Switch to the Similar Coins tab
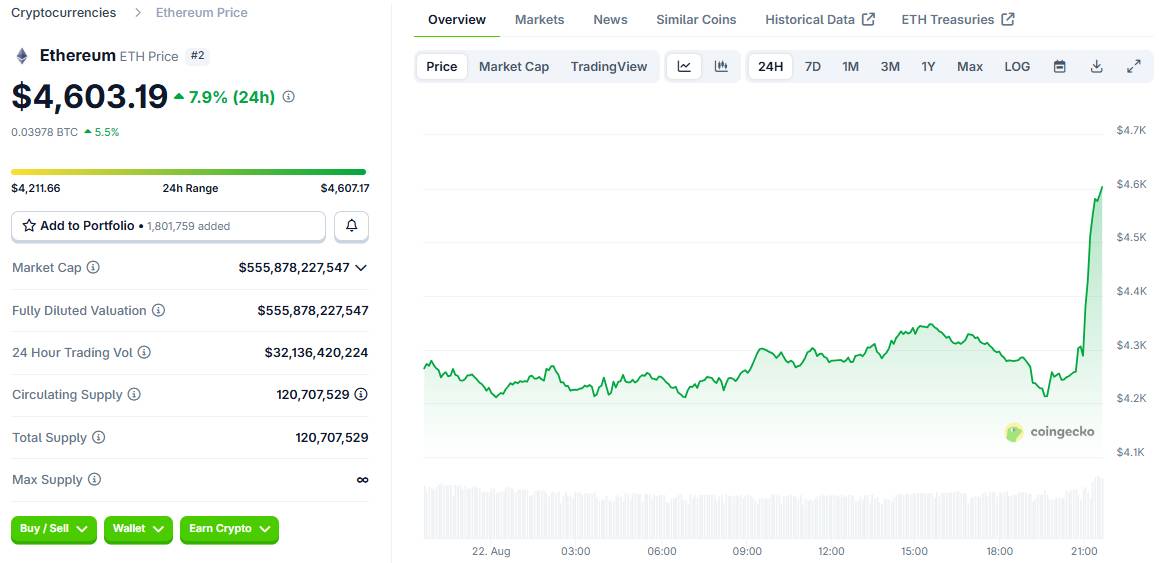Image resolution: width=1159 pixels, height=563 pixels. click(696, 20)
